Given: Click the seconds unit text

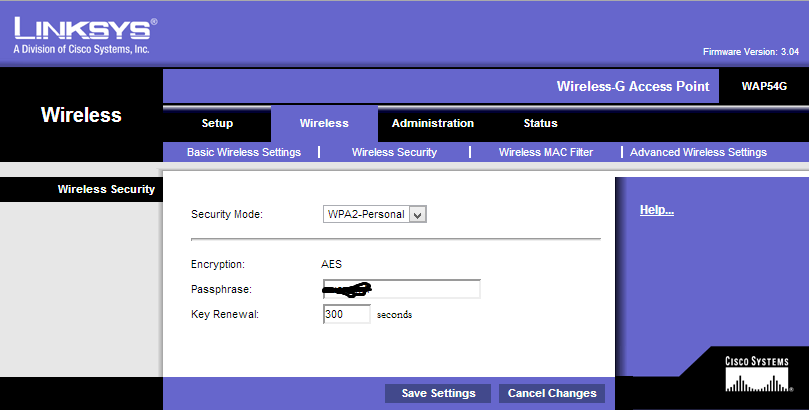Looking at the screenshot, I should pos(394,315).
